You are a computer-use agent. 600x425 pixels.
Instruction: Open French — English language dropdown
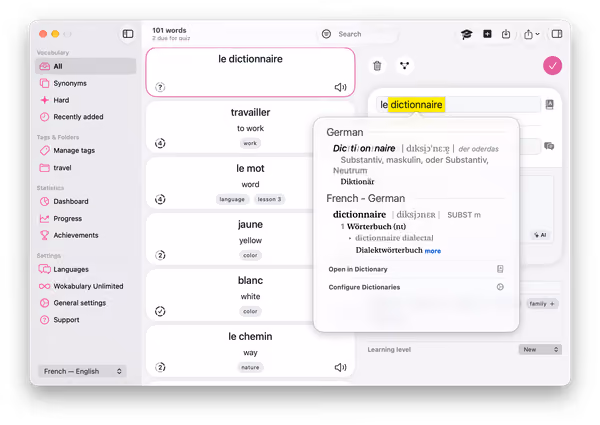[x=82, y=371]
